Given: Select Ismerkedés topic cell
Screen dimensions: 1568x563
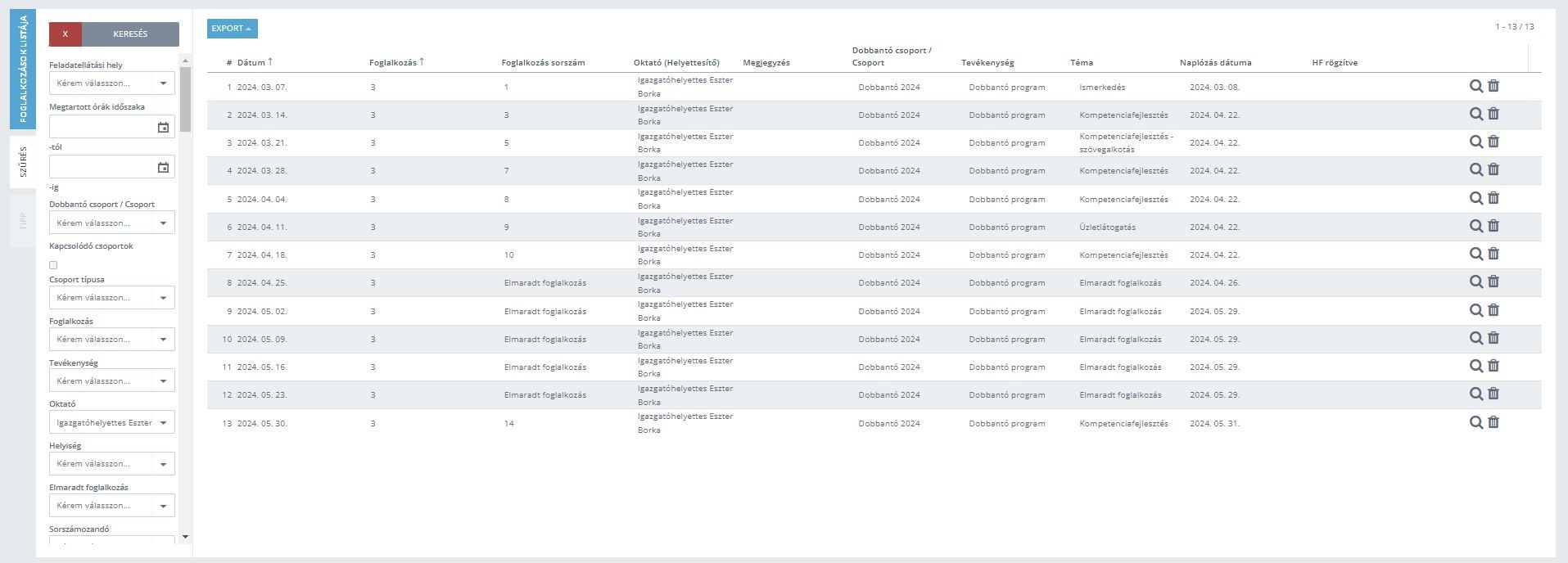Looking at the screenshot, I should click(x=1102, y=87).
